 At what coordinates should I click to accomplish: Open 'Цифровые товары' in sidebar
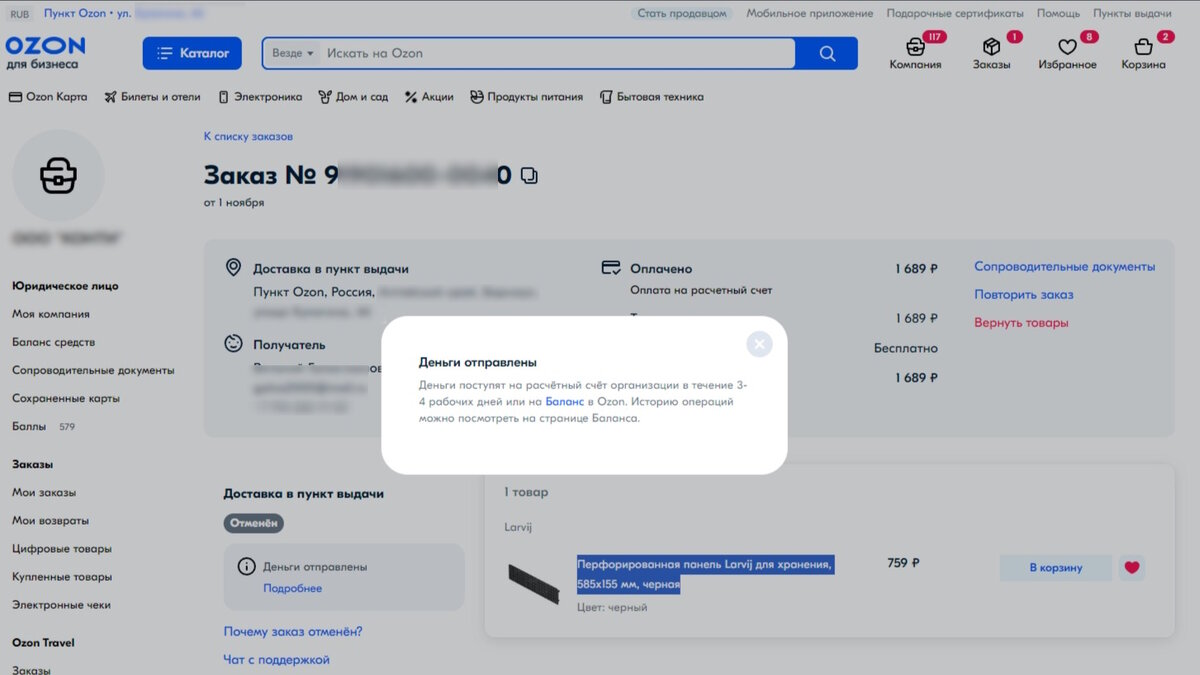[62, 548]
